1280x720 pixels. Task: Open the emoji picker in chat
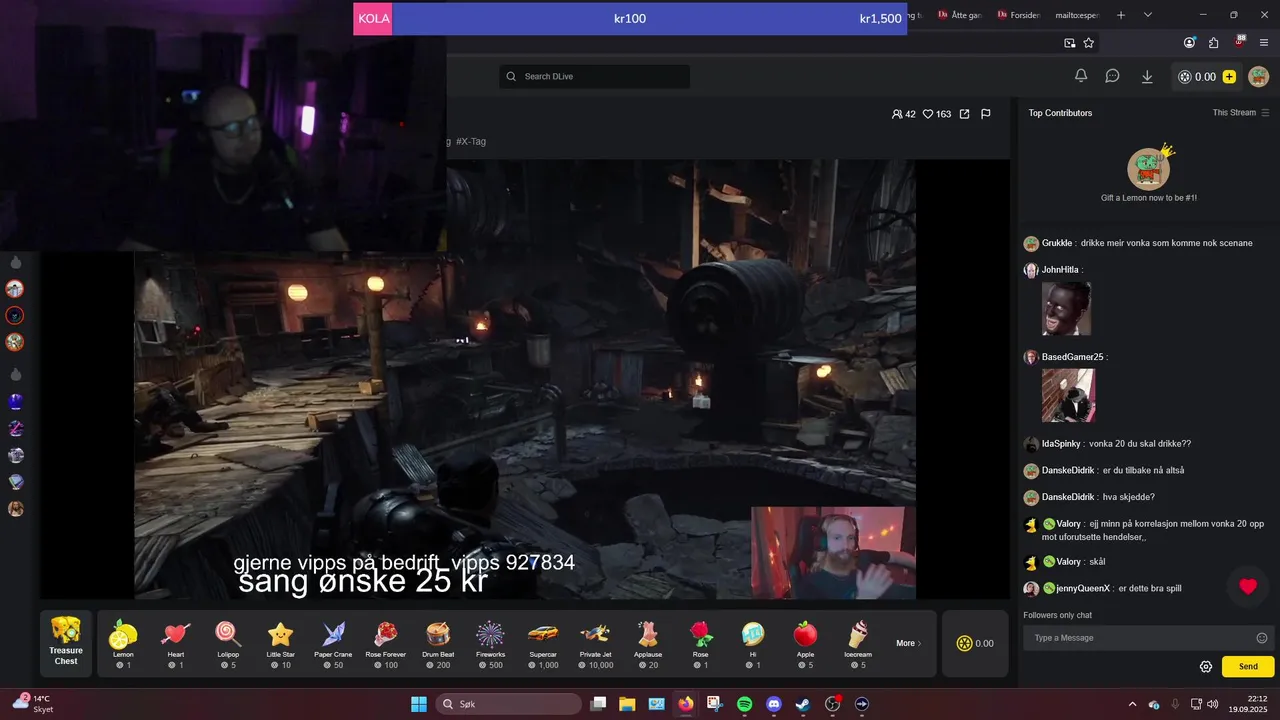pyautogui.click(x=1262, y=638)
